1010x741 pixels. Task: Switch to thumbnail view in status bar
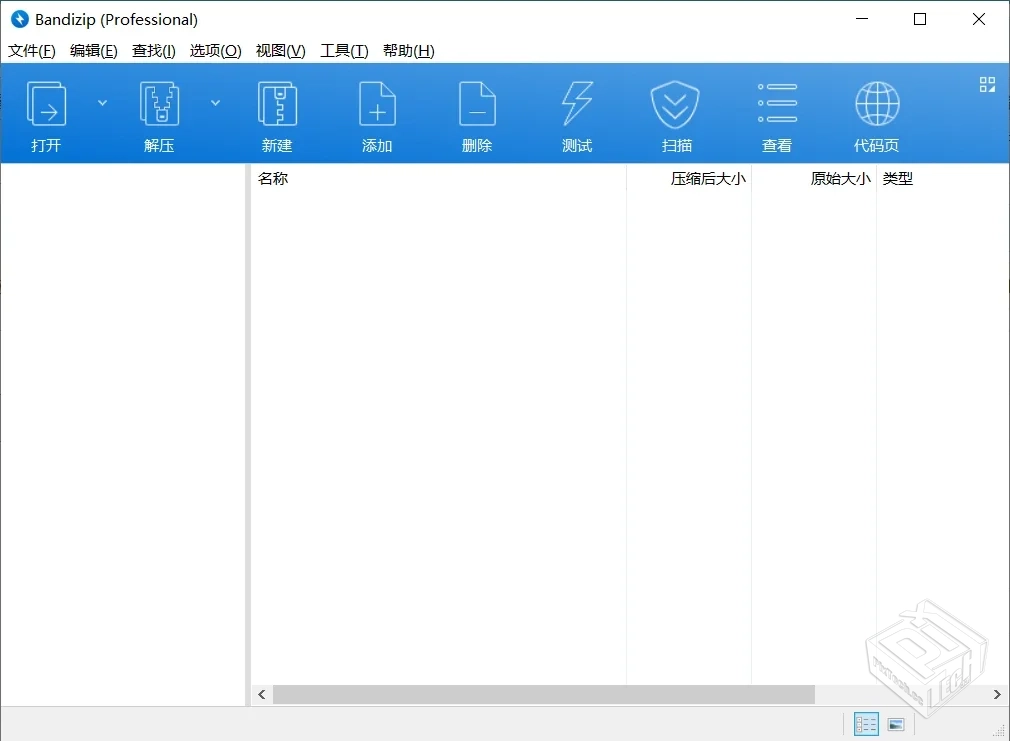pyautogui.click(x=896, y=724)
